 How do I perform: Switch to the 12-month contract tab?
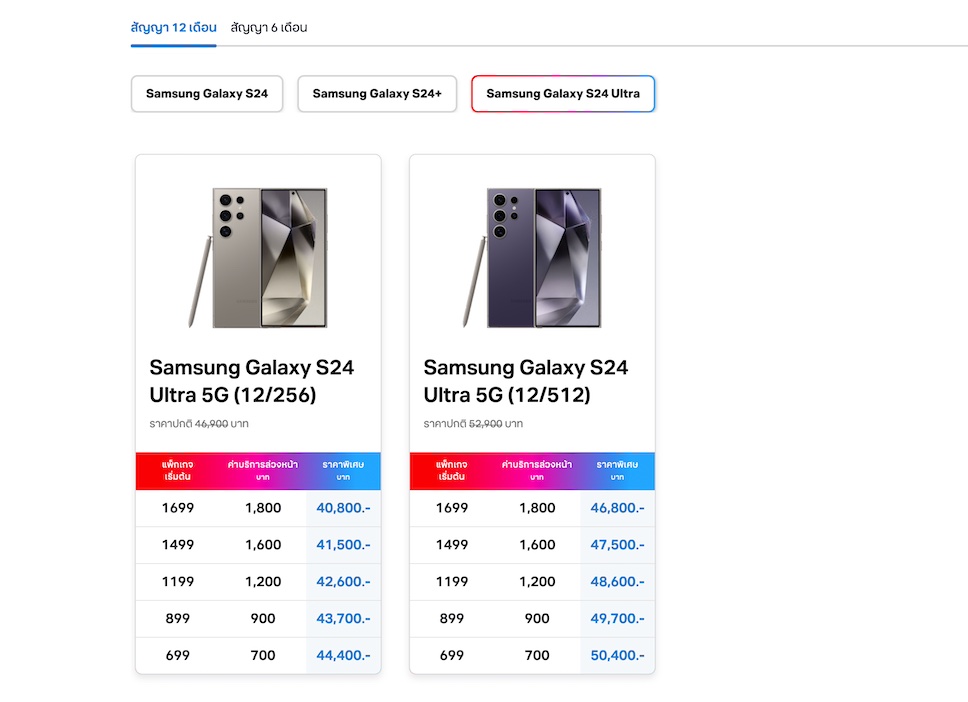pyautogui.click(x=173, y=28)
